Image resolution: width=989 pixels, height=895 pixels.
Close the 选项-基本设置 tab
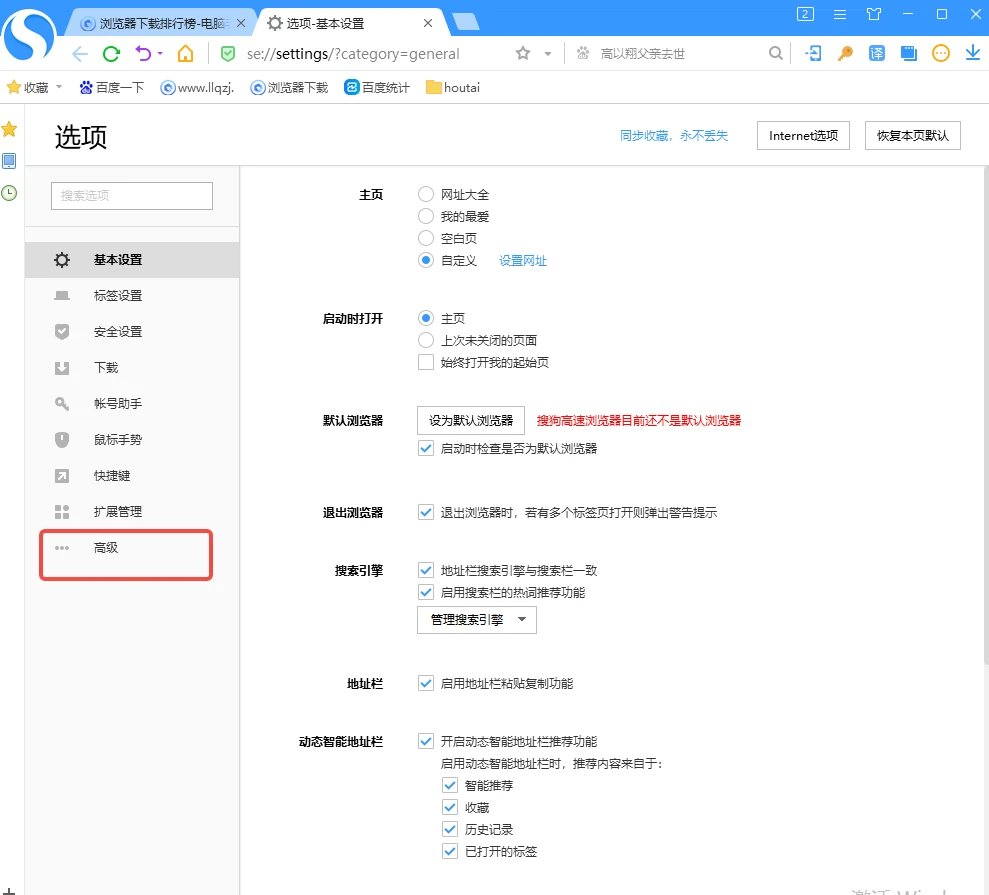428,23
